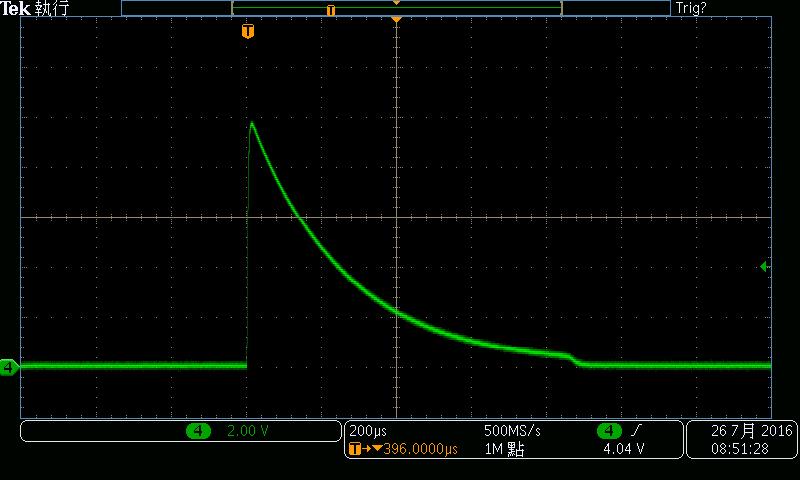Click the 26 7月 2016 date readout
Viewport: 800px width, 480px height.
click(x=752, y=431)
